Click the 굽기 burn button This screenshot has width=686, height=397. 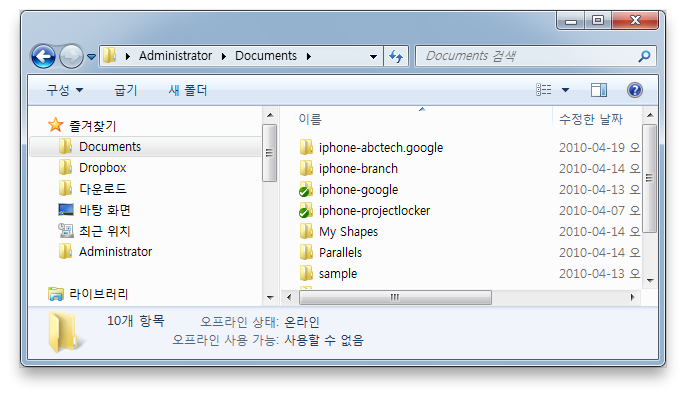point(126,90)
